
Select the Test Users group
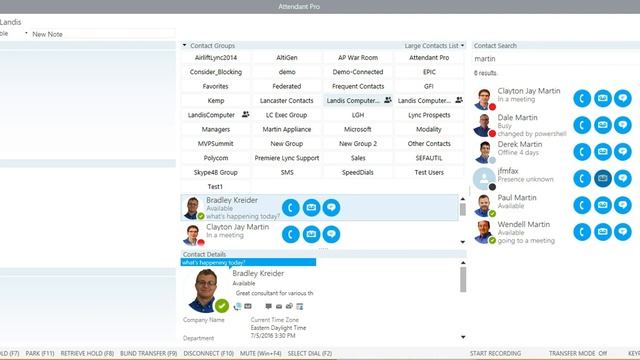[x=429, y=172]
